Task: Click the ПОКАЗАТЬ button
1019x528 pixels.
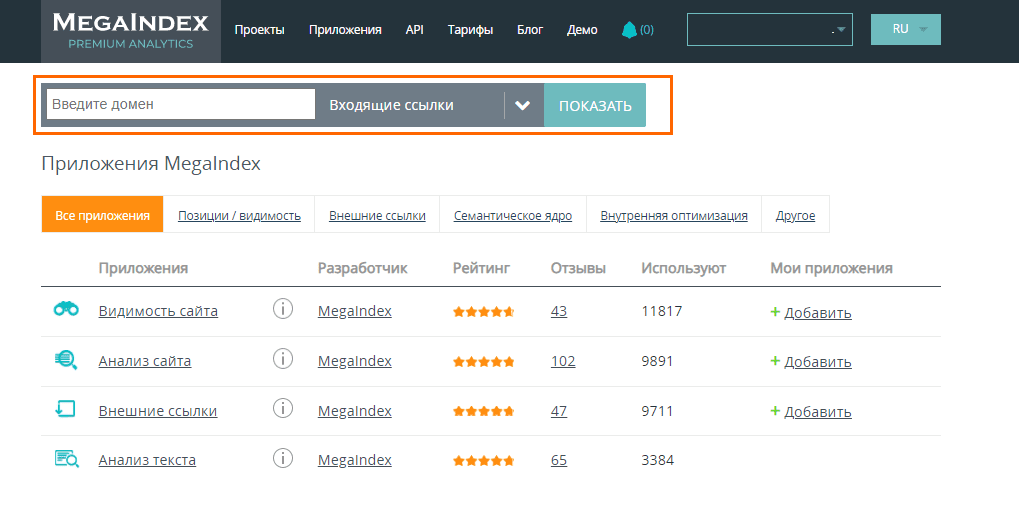Action: [595, 105]
